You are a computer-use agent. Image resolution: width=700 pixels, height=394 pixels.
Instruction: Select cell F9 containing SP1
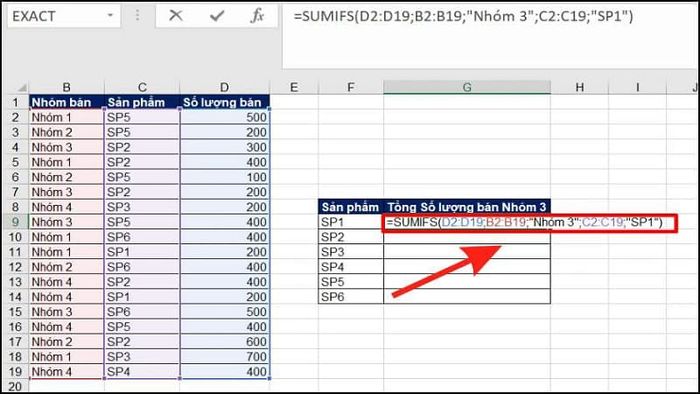click(351, 222)
